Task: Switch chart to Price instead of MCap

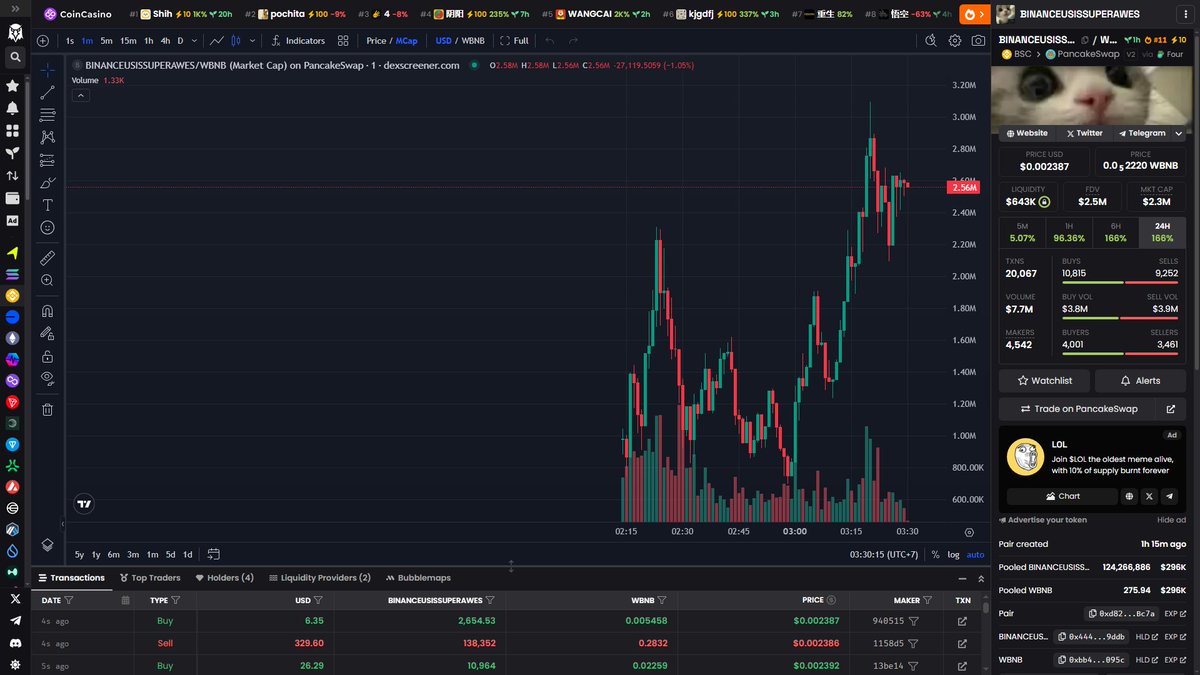Action: tap(376, 41)
